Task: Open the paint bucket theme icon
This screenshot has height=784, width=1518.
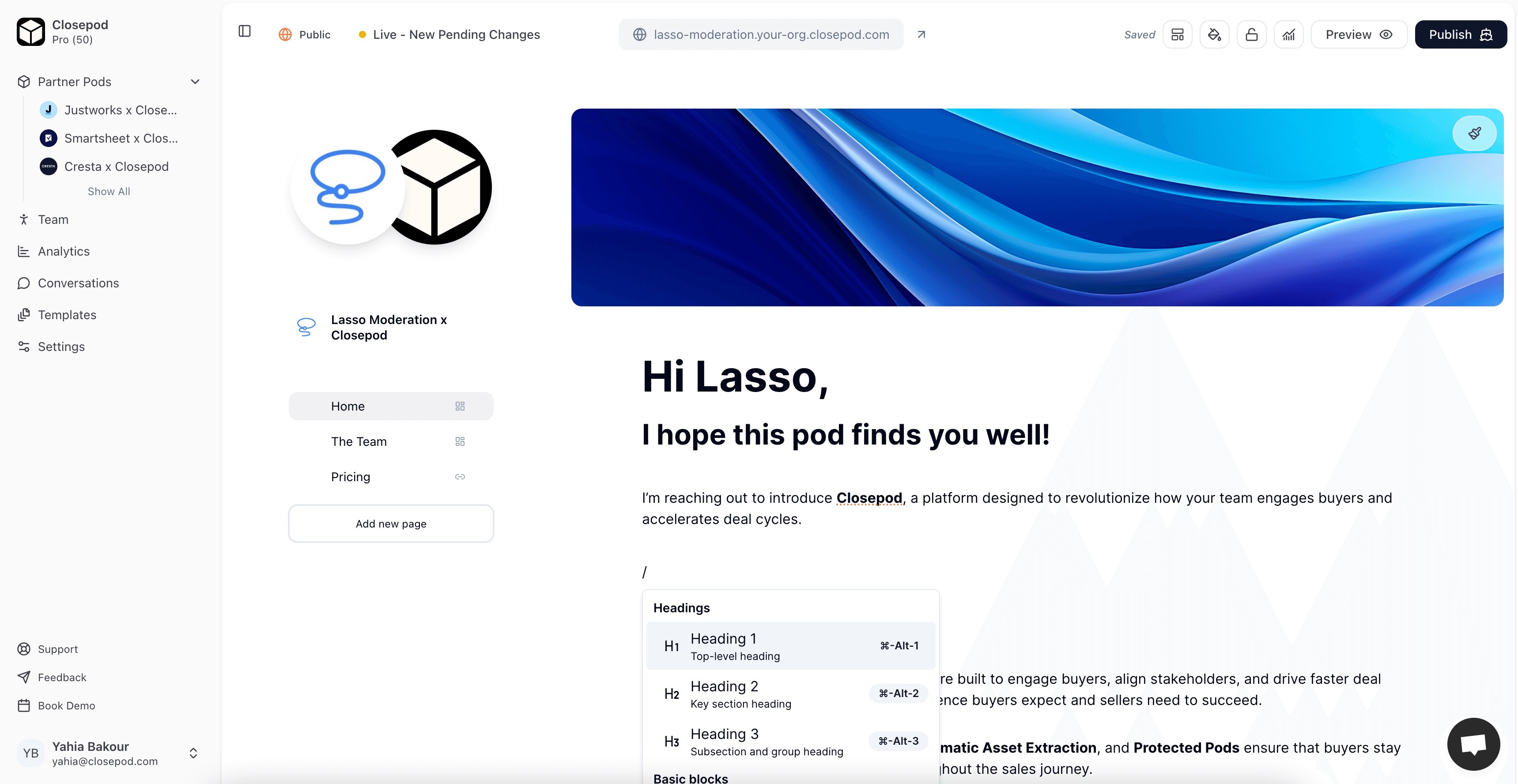Action: [x=1214, y=35]
